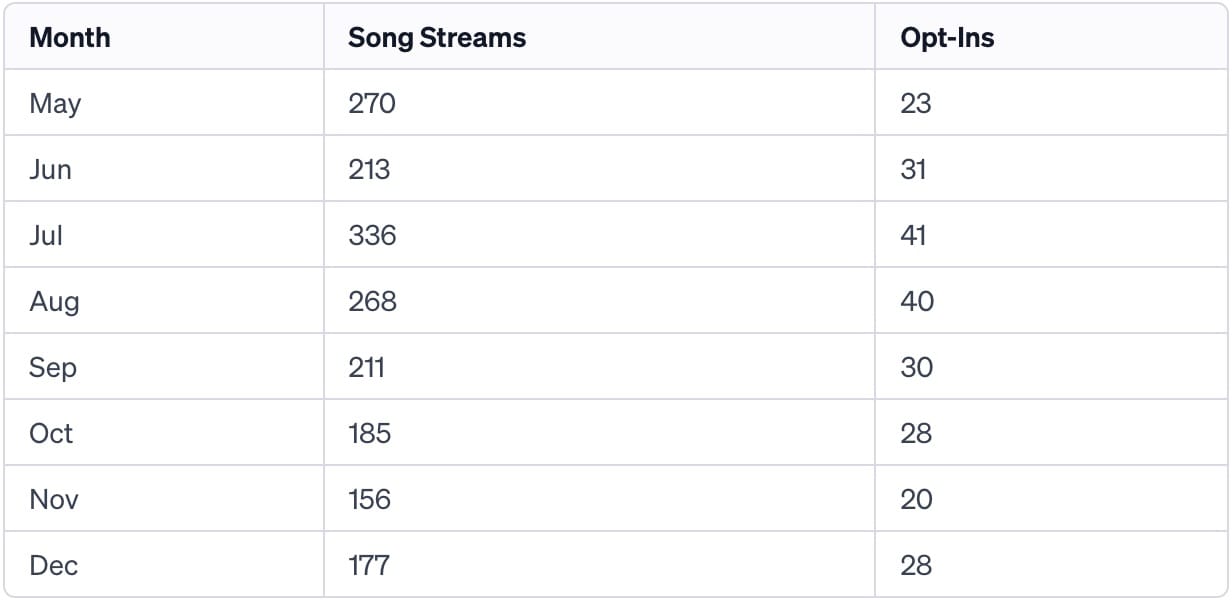Select the Song Streams column header
The width and height of the screenshot is (1232, 601).
(x=436, y=38)
